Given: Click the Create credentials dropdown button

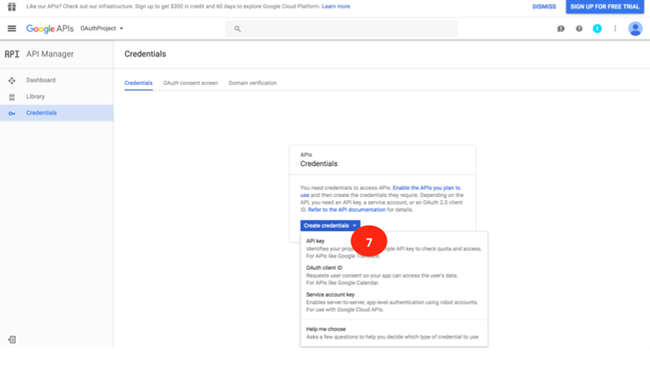Looking at the screenshot, I should tap(330, 226).
